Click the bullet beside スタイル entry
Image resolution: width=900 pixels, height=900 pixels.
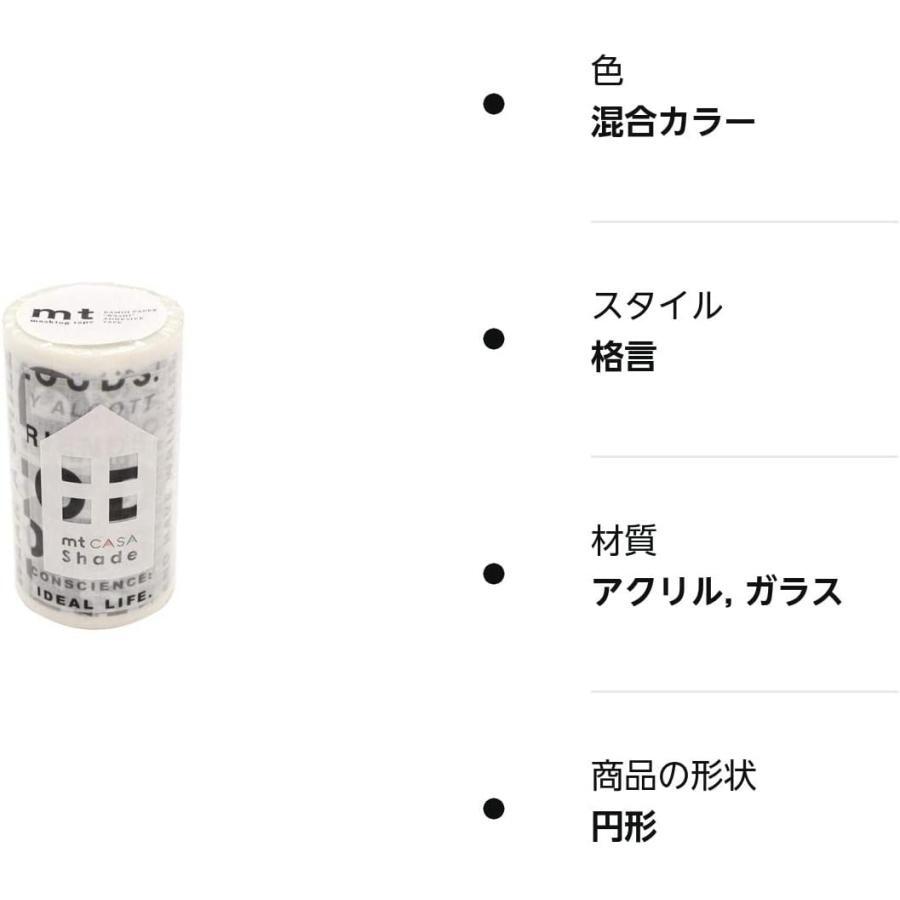(x=494, y=339)
